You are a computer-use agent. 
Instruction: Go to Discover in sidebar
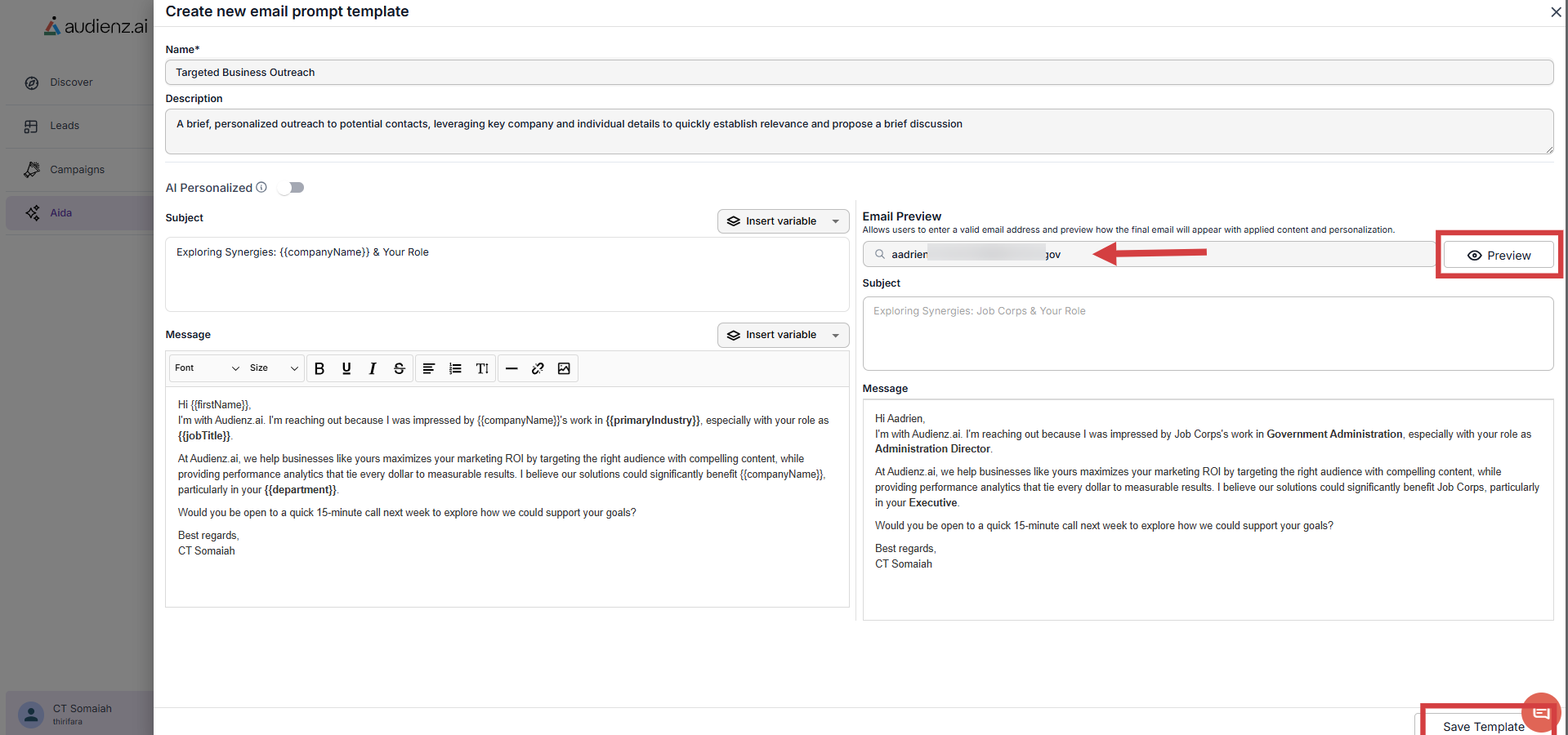(71, 82)
